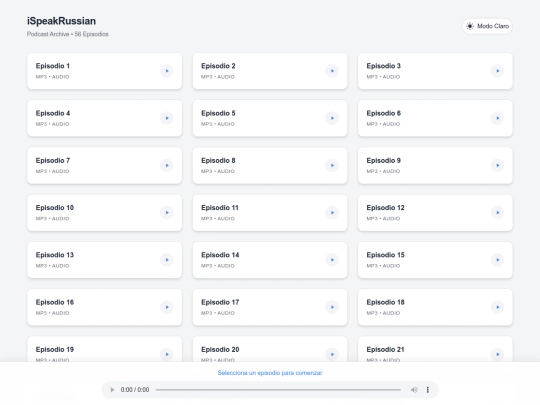Image resolution: width=540 pixels, height=405 pixels.
Task: Launch Episodio 14 via its play icon
Action: [332, 260]
